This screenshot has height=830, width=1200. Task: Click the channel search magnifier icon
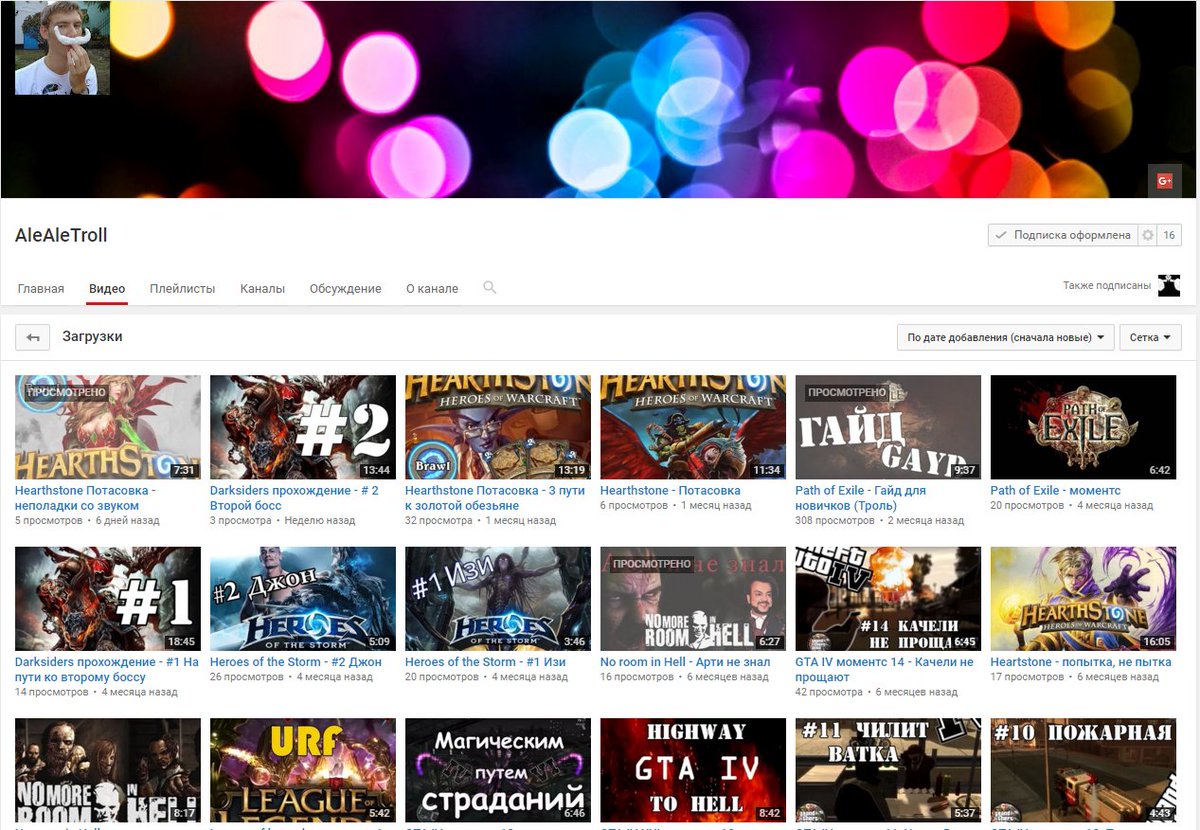pyautogui.click(x=490, y=288)
